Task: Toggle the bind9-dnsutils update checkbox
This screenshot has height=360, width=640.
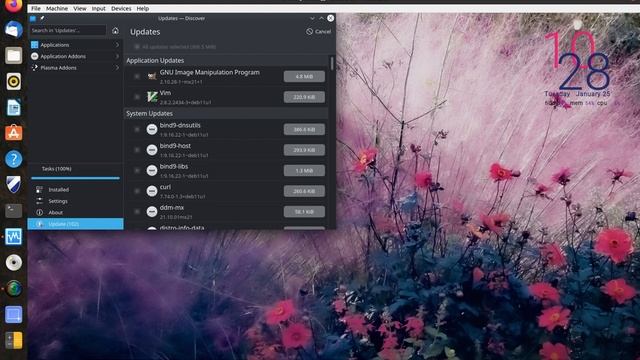Action: [x=137, y=129]
